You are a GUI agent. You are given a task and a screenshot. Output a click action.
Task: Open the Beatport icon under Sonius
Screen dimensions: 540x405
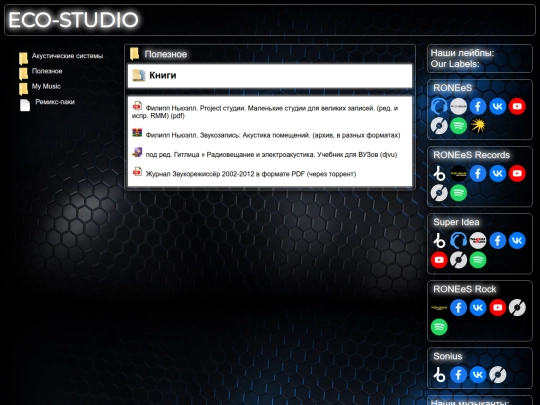[439, 375]
